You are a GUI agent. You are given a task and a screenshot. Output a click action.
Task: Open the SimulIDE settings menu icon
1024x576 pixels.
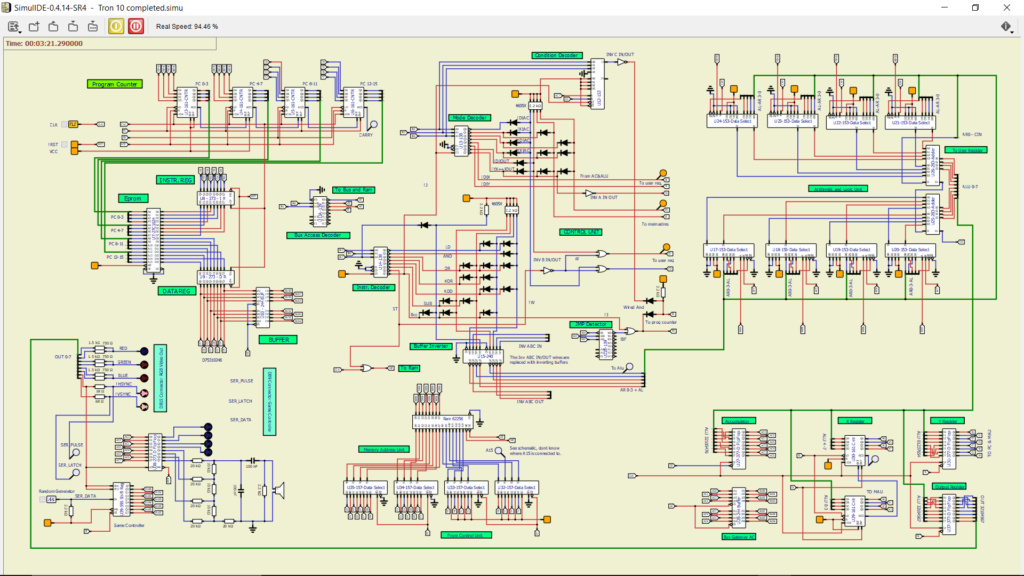[12, 26]
